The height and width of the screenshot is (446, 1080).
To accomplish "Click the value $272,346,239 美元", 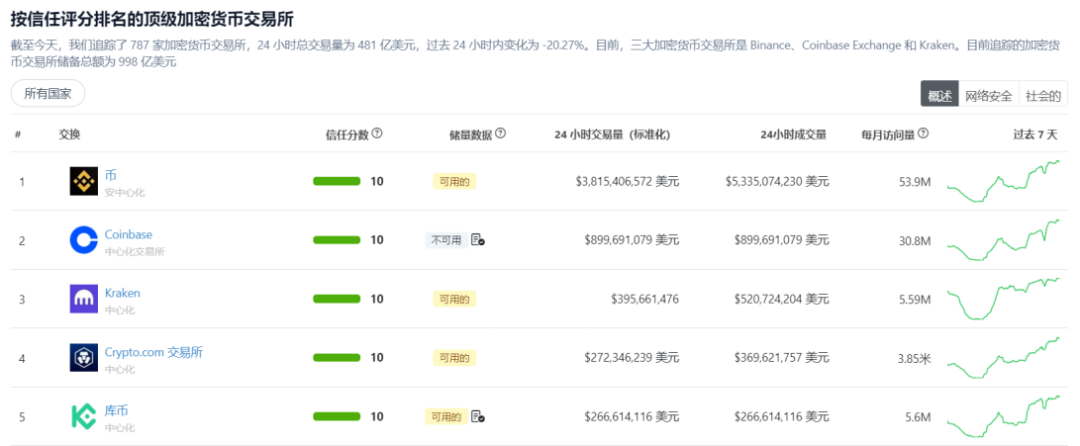I will (x=632, y=358).
